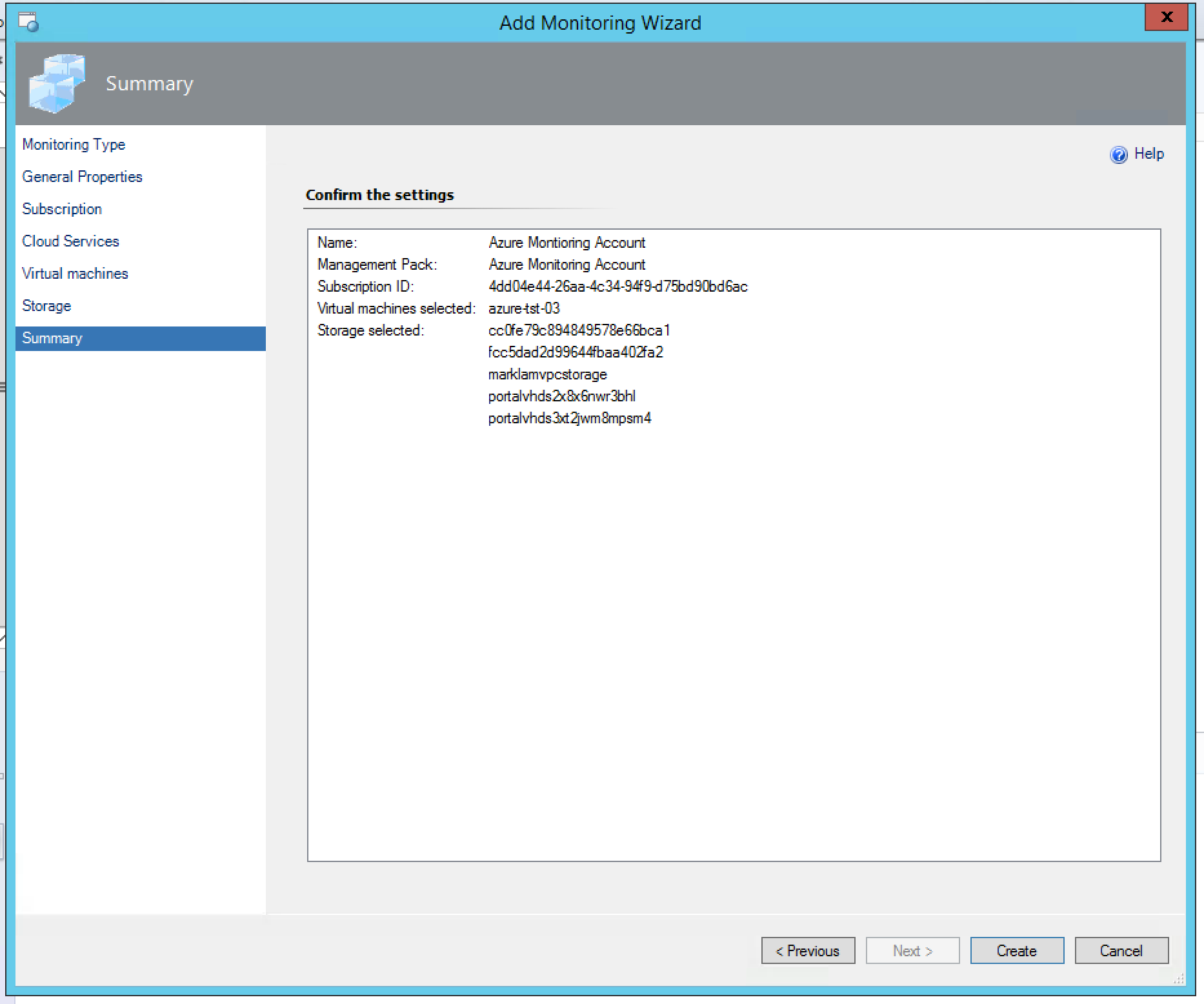The width and height of the screenshot is (1204, 1004).
Task: Click the marklamvpcstorage storage entry
Action: click(547, 374)
